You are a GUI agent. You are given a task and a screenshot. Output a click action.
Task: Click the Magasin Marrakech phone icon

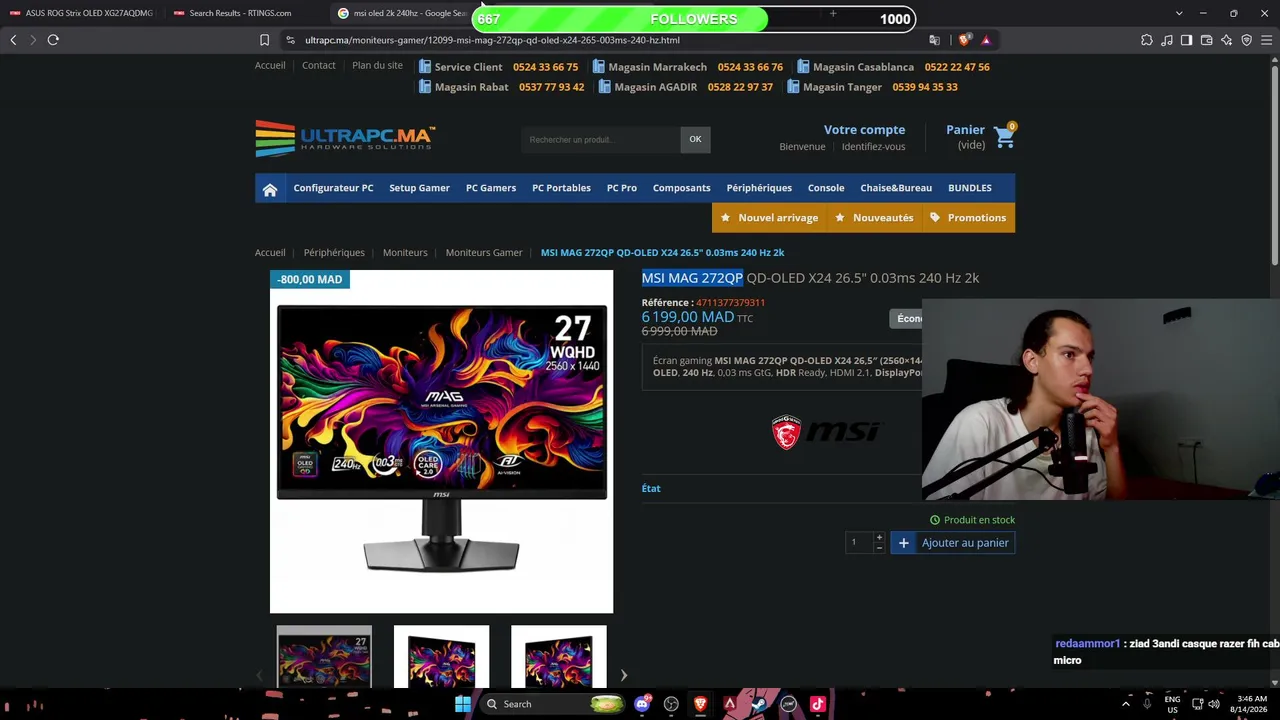[x=599, y=67]
